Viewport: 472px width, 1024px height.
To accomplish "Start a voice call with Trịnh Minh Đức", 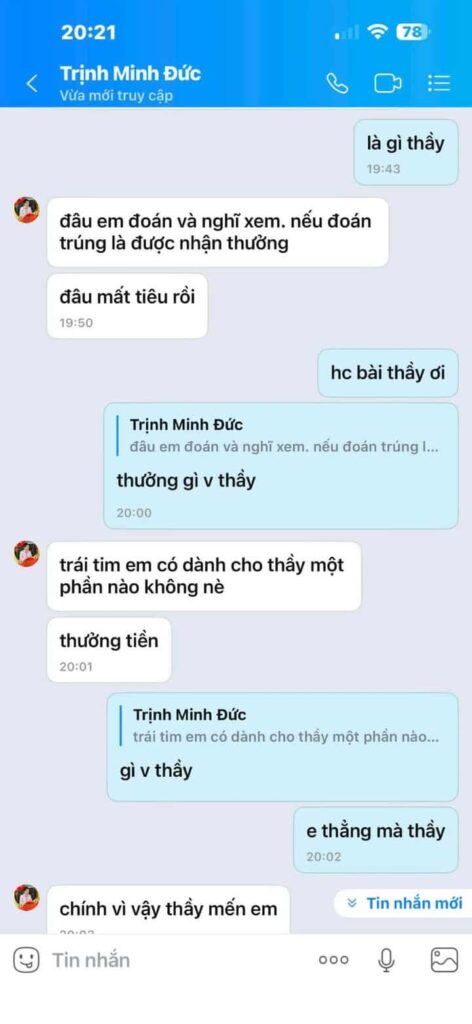I will point(337,84).
